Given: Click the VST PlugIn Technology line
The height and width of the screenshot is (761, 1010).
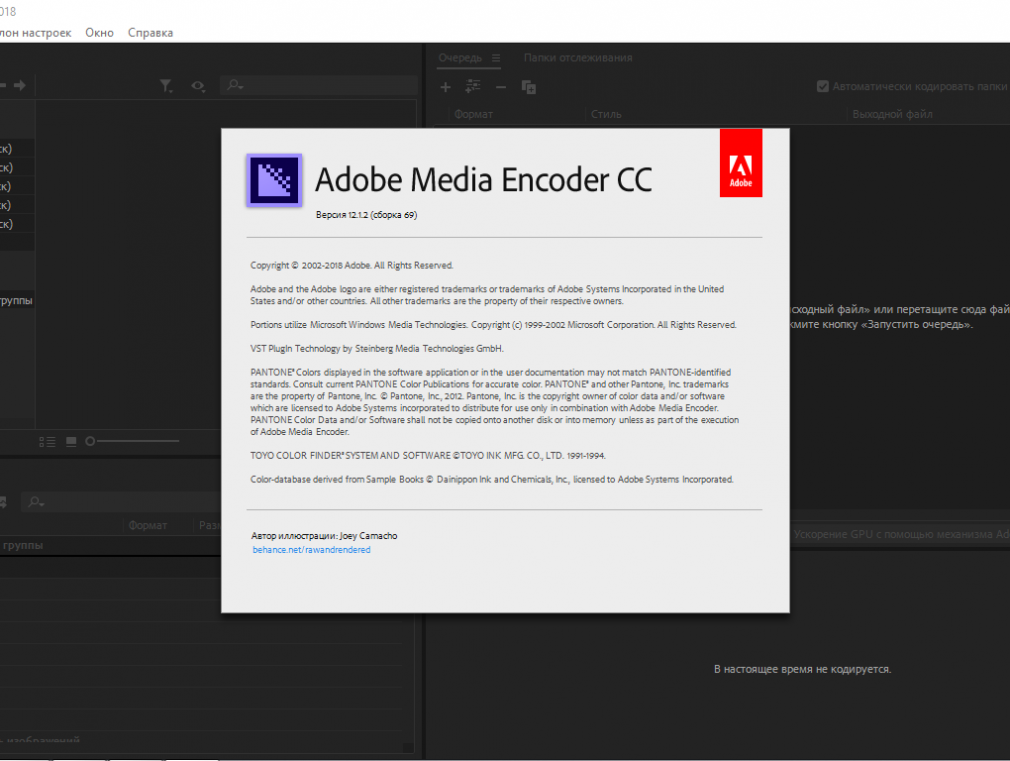Looking at the screenshot, I should pos(377,349).
